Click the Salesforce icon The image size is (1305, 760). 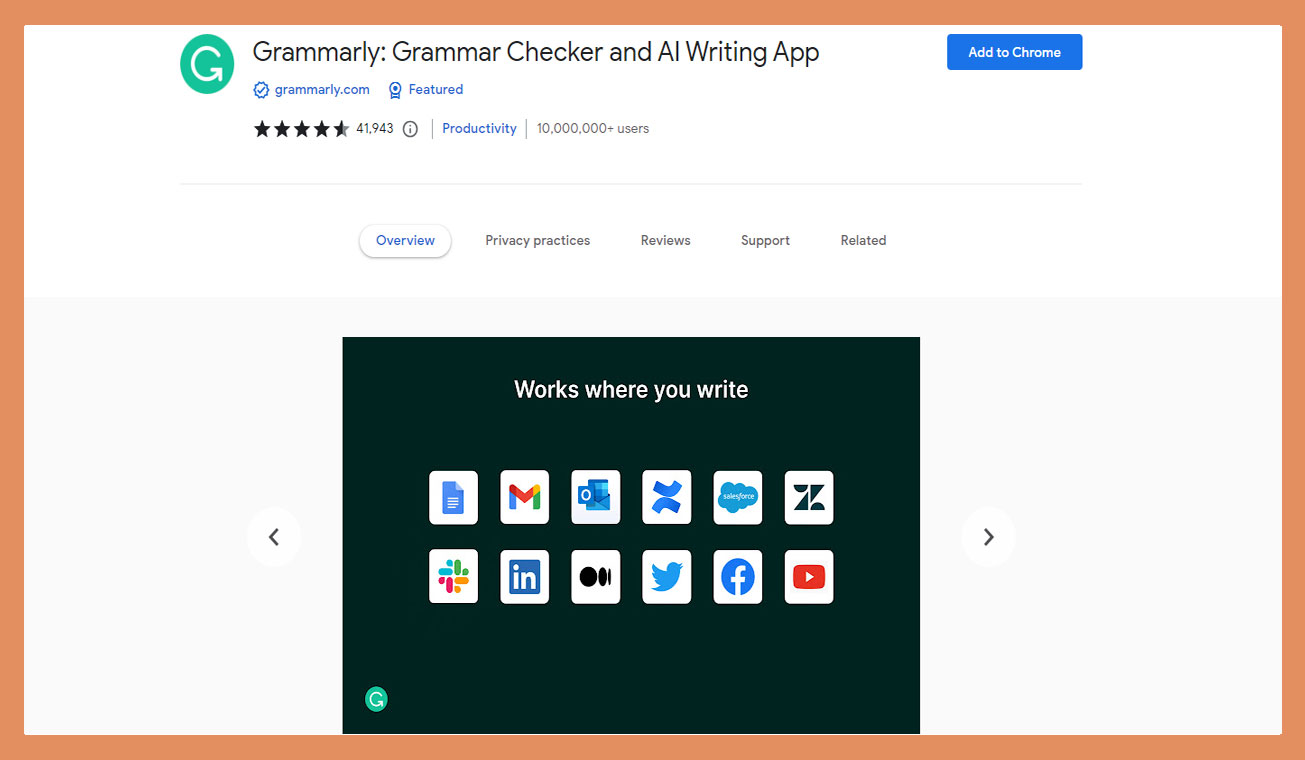(x=737, y=497)
